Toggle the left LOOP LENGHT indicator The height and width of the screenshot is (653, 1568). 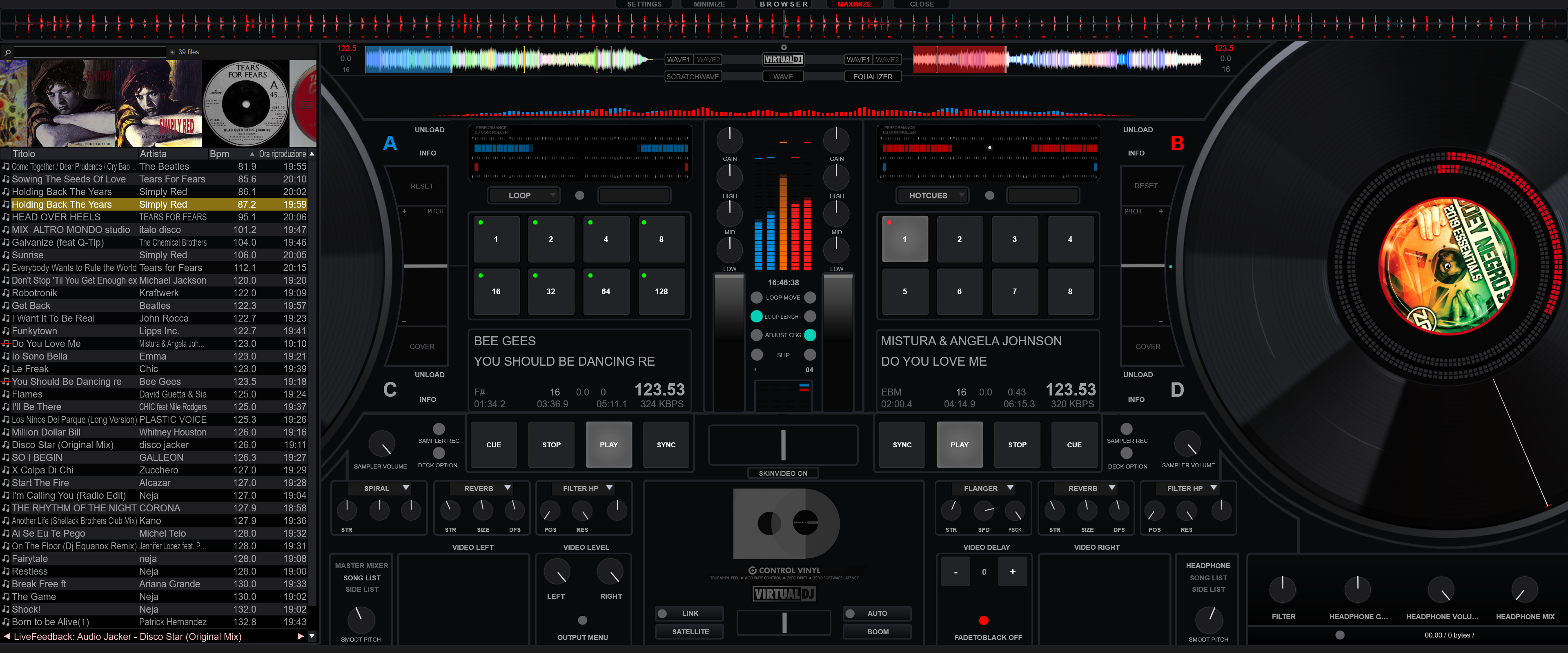757,316
